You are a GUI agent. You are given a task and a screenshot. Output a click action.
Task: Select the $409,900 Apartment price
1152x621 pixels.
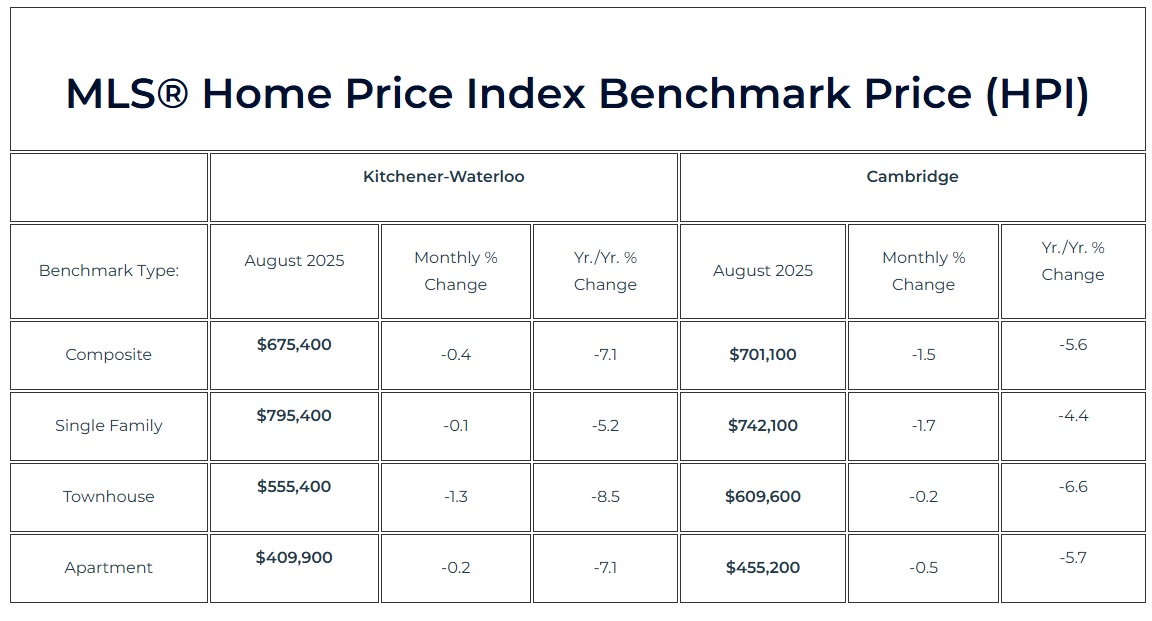coord(294,558)
